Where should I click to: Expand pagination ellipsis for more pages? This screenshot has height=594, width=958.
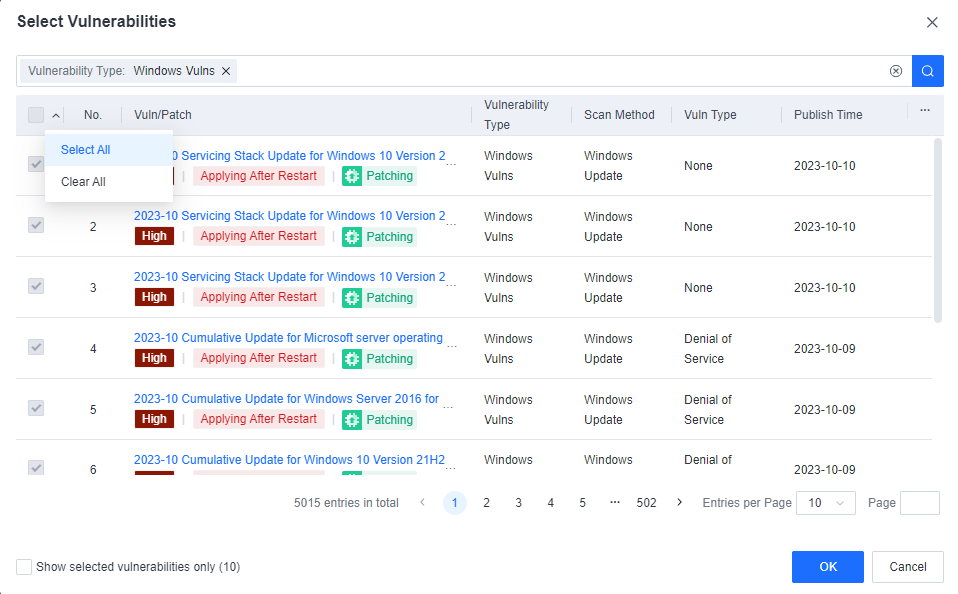point(614,503)
